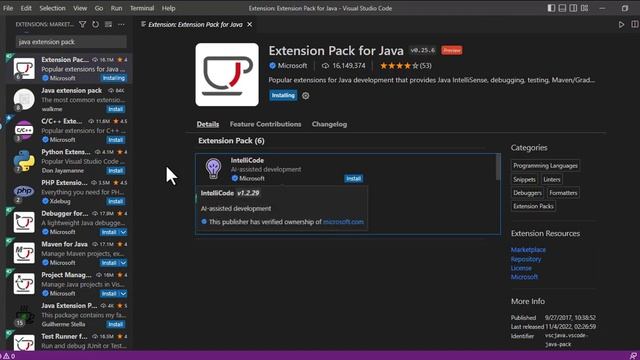Open the View menu

(x=80, y=8)
